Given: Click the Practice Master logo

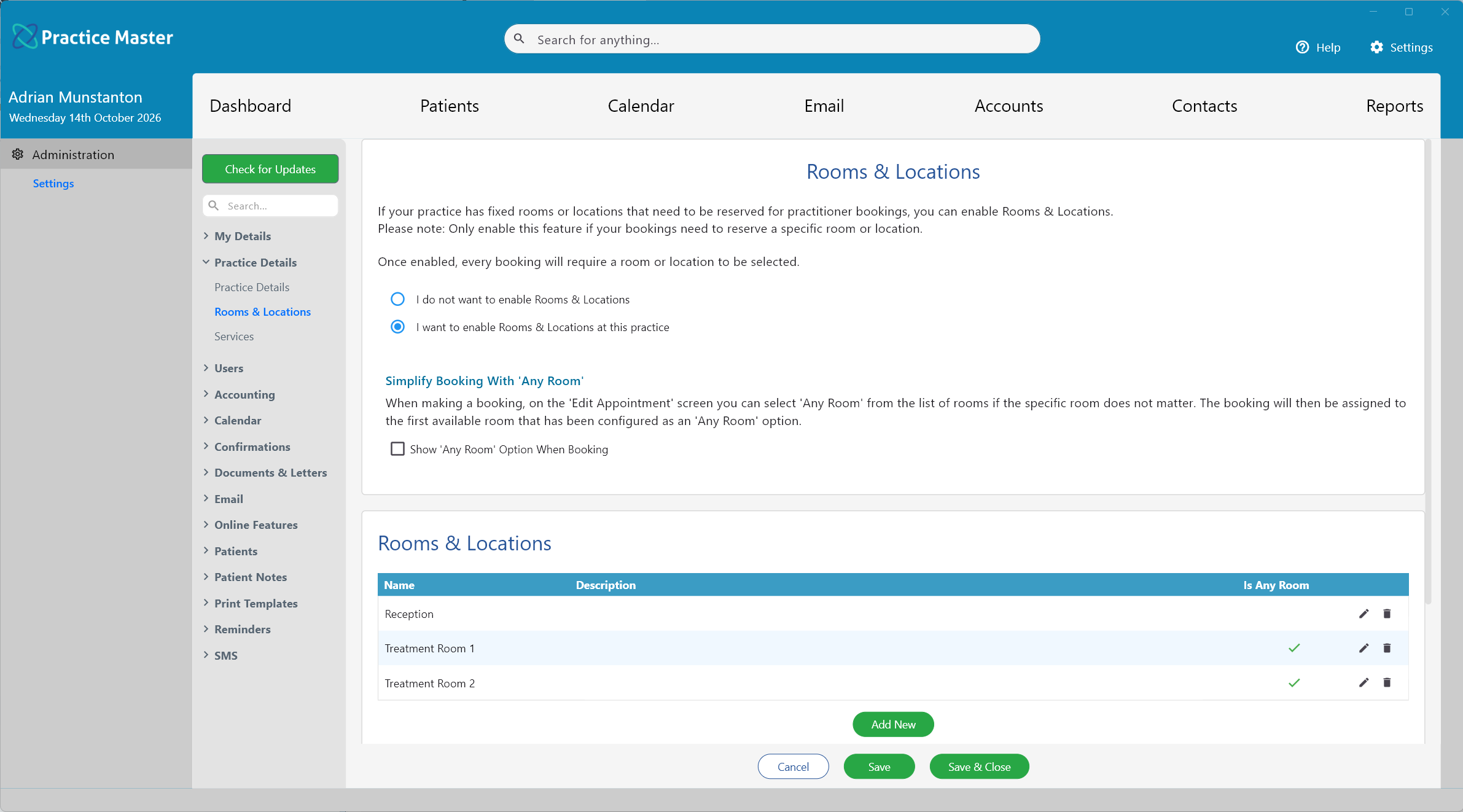Looking at the screenshot, I should pyautogui.click(x=92, y=37).
